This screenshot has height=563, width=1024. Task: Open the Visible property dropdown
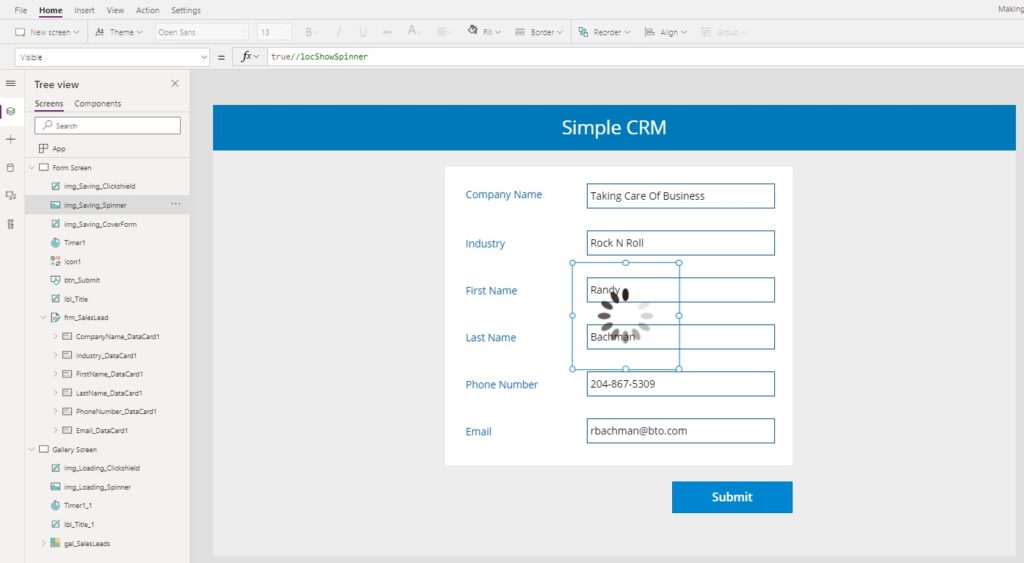point(112,57)
